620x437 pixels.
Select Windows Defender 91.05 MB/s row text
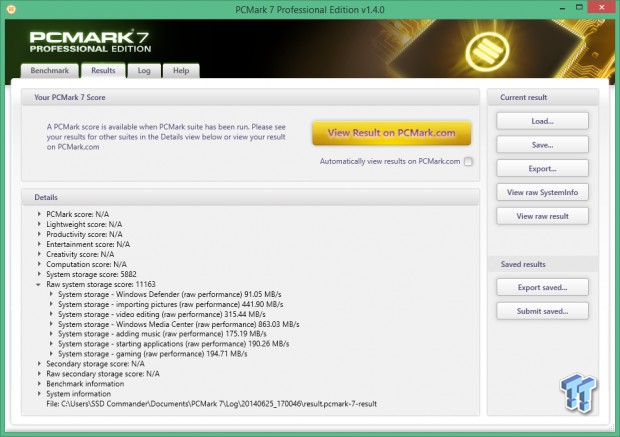170,294
